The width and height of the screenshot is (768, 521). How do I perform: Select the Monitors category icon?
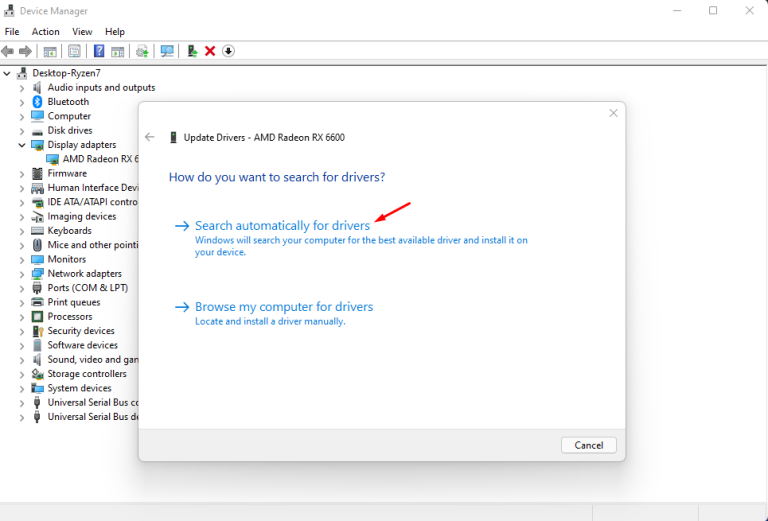37,260
